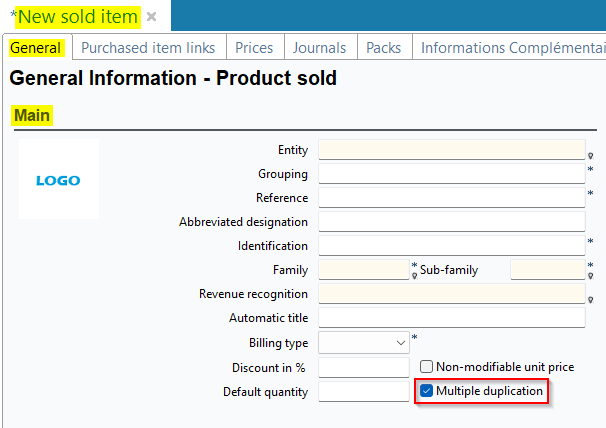Viewport: 606px width, 428px height.
Task: Click the lookup icon beside Entity field
Action: (590, 156)
